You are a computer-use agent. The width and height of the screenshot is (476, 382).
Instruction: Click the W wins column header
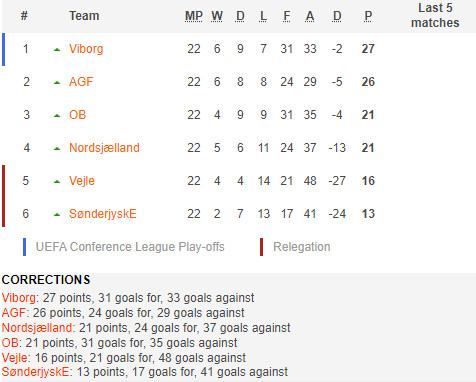coord(217,16)
